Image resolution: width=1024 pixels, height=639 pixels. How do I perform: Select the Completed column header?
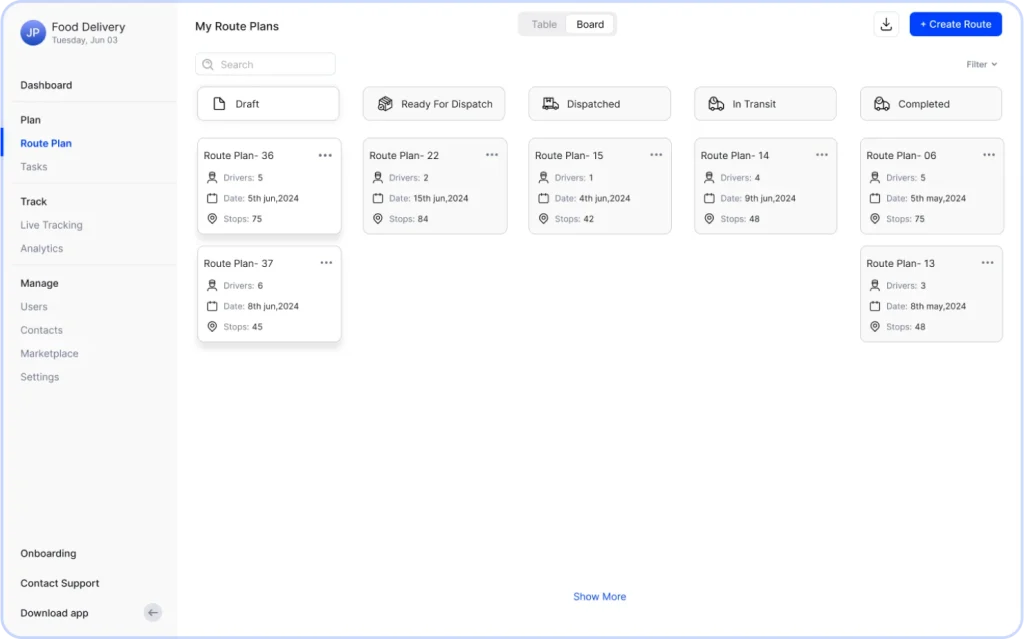point(931,103)
